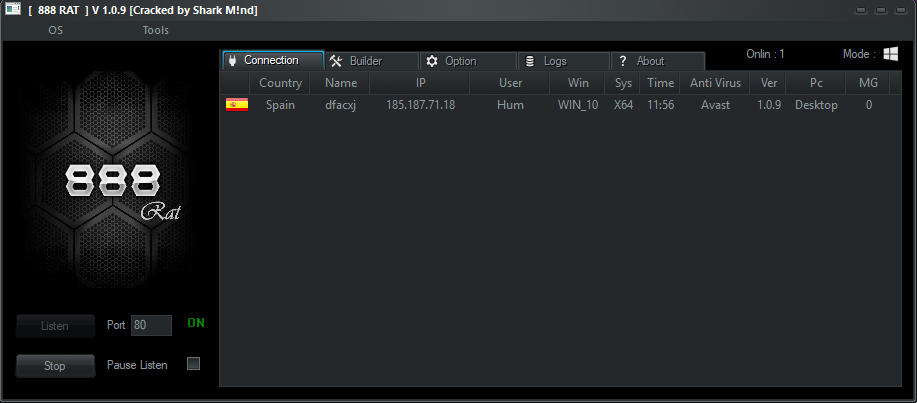Click the Port input field showing 80
This screenshot has width=917, height=403.
pyautogui.click(x=151, y=325)
